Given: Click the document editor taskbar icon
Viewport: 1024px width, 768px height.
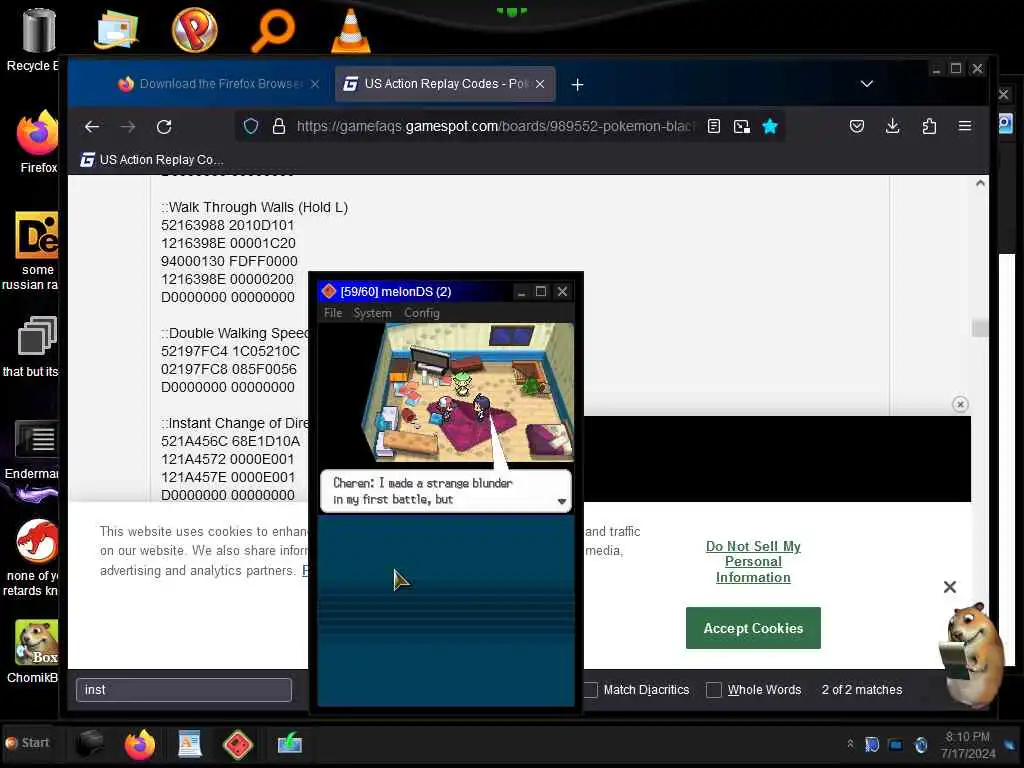Looking at the screenshot, I should click(189, 744).
